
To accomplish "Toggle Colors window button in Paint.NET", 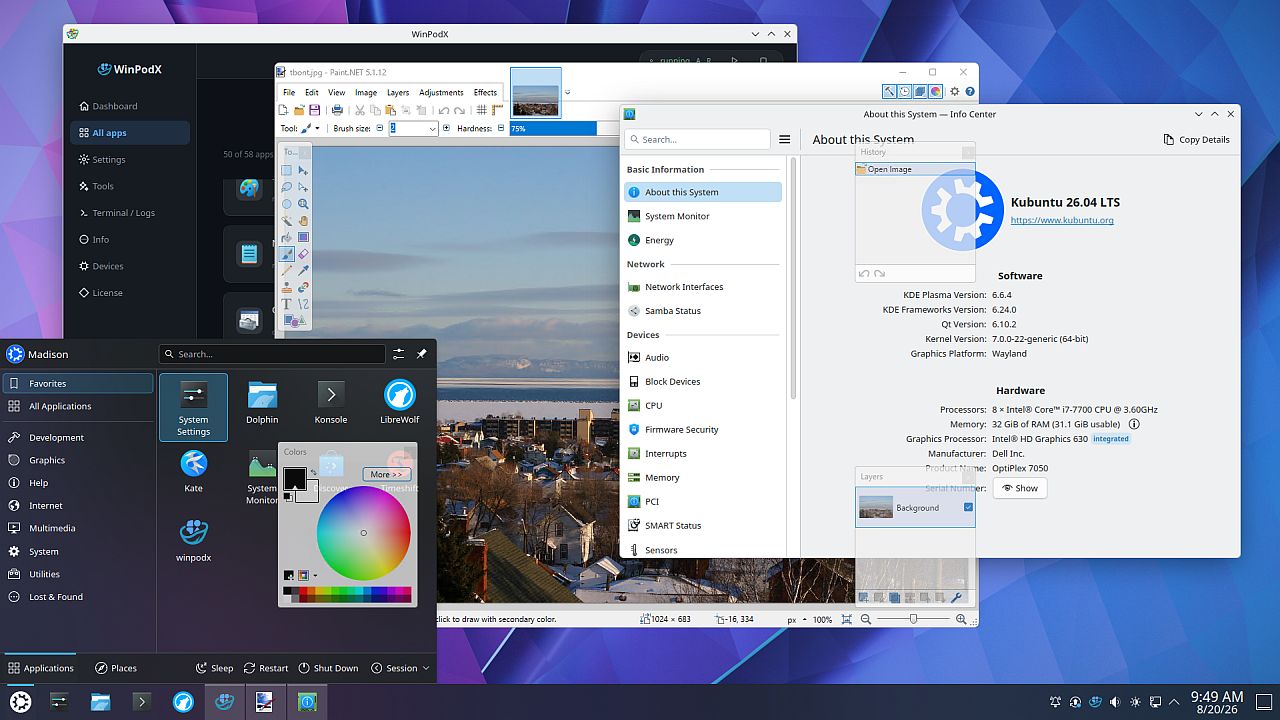I will (936, 91).
